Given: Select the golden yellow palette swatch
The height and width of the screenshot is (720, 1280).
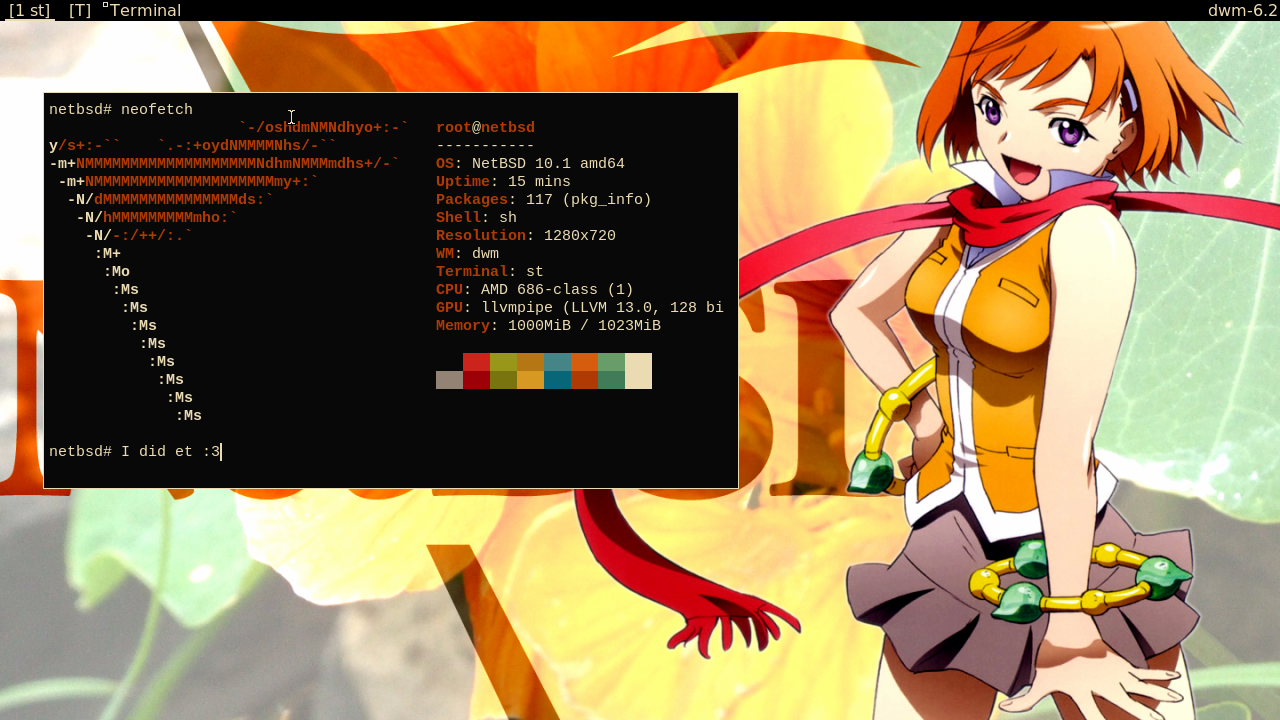Looking at the screenshot, I should pos(530,380).
